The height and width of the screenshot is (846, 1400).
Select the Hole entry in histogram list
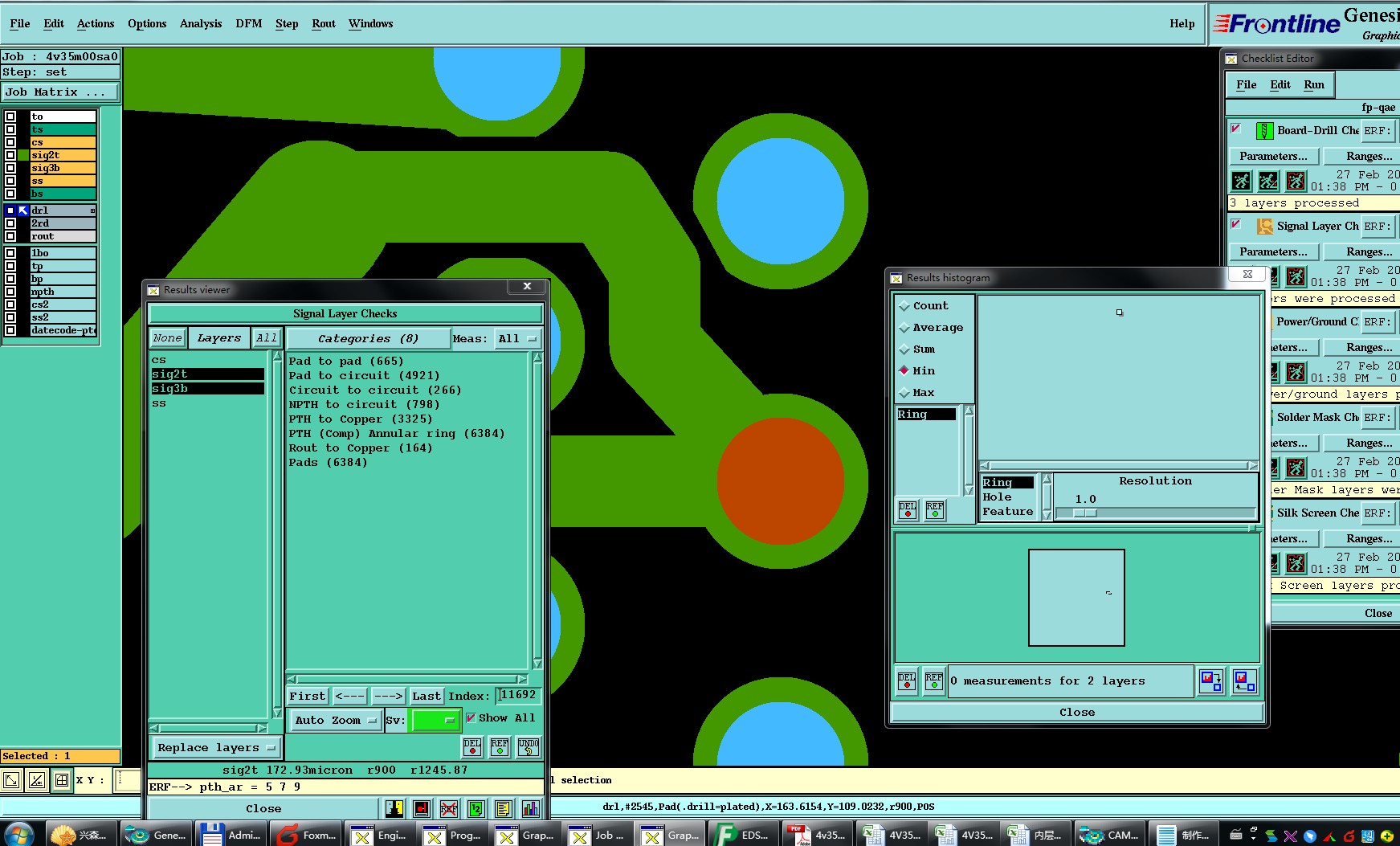[x=997, y=497]
